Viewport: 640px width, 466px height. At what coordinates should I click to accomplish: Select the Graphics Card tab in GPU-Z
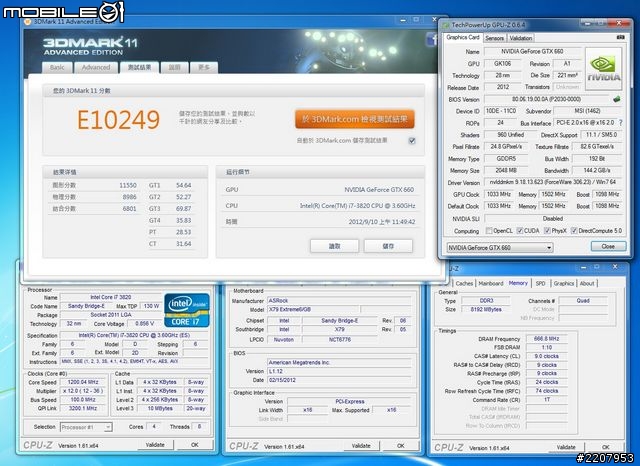click(x=463, y=38)
